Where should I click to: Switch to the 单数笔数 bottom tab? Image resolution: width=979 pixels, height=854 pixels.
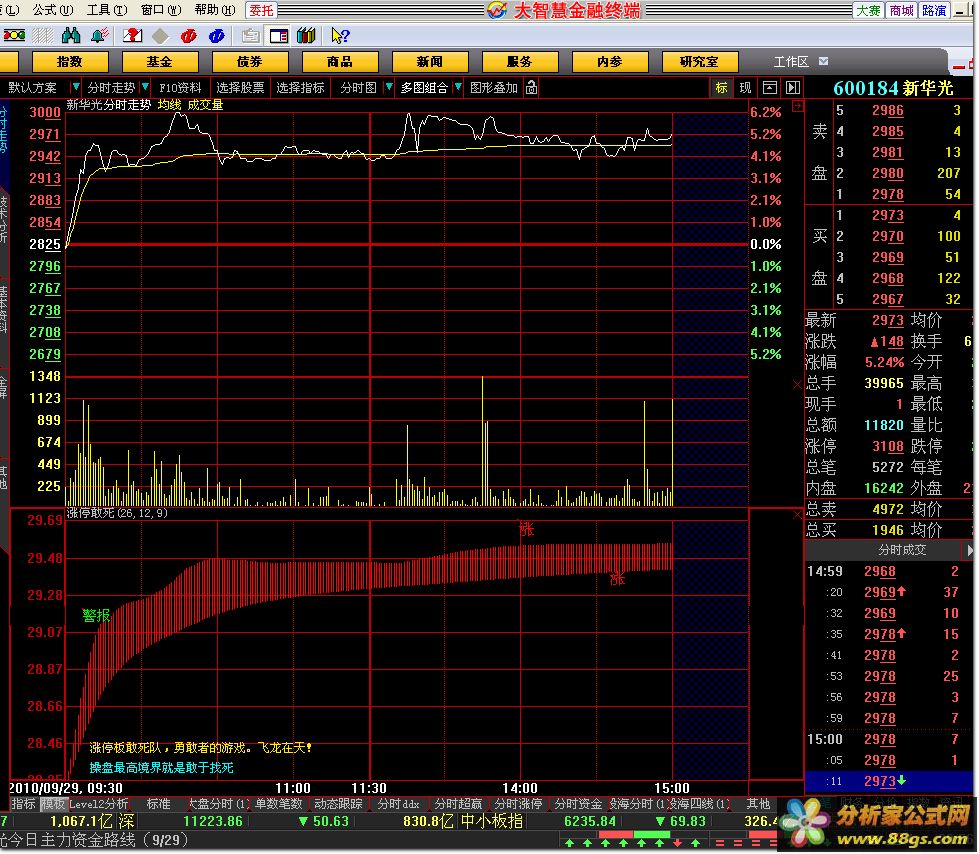[278, 804]
